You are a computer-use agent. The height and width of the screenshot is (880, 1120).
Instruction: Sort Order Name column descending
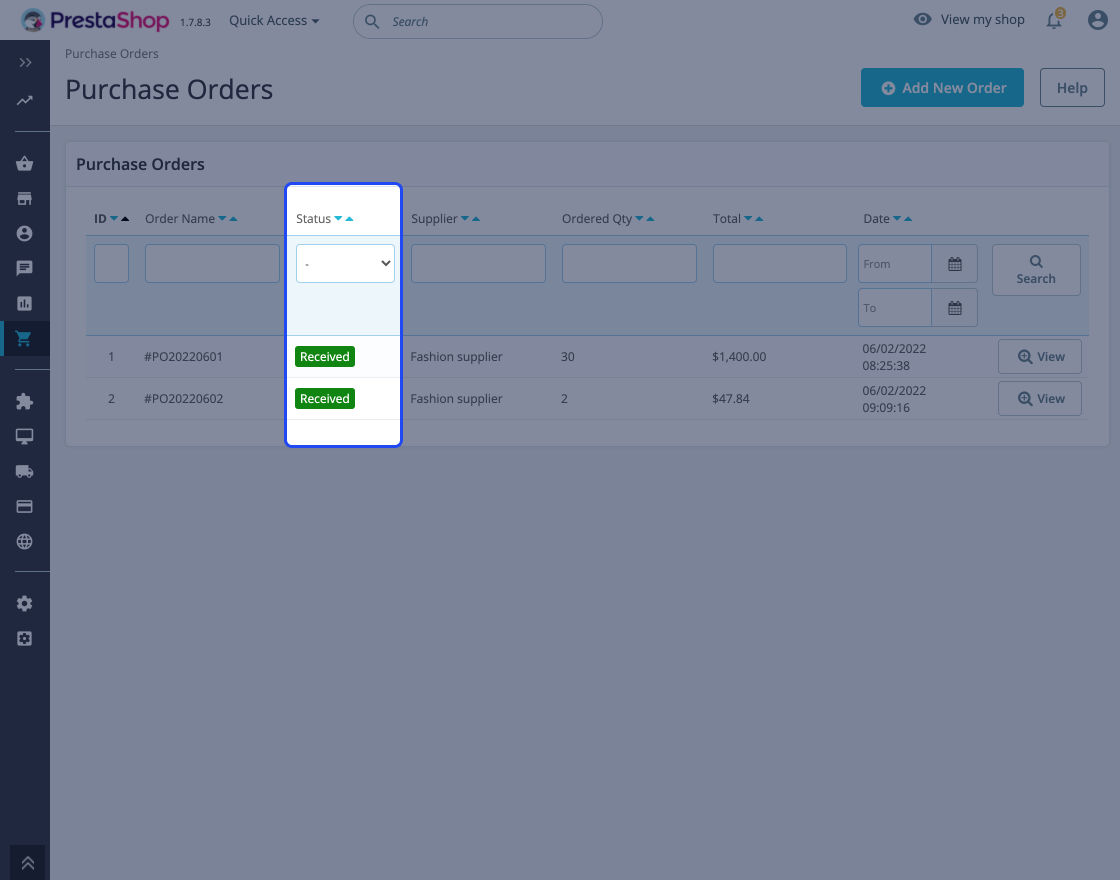(222, 219)
